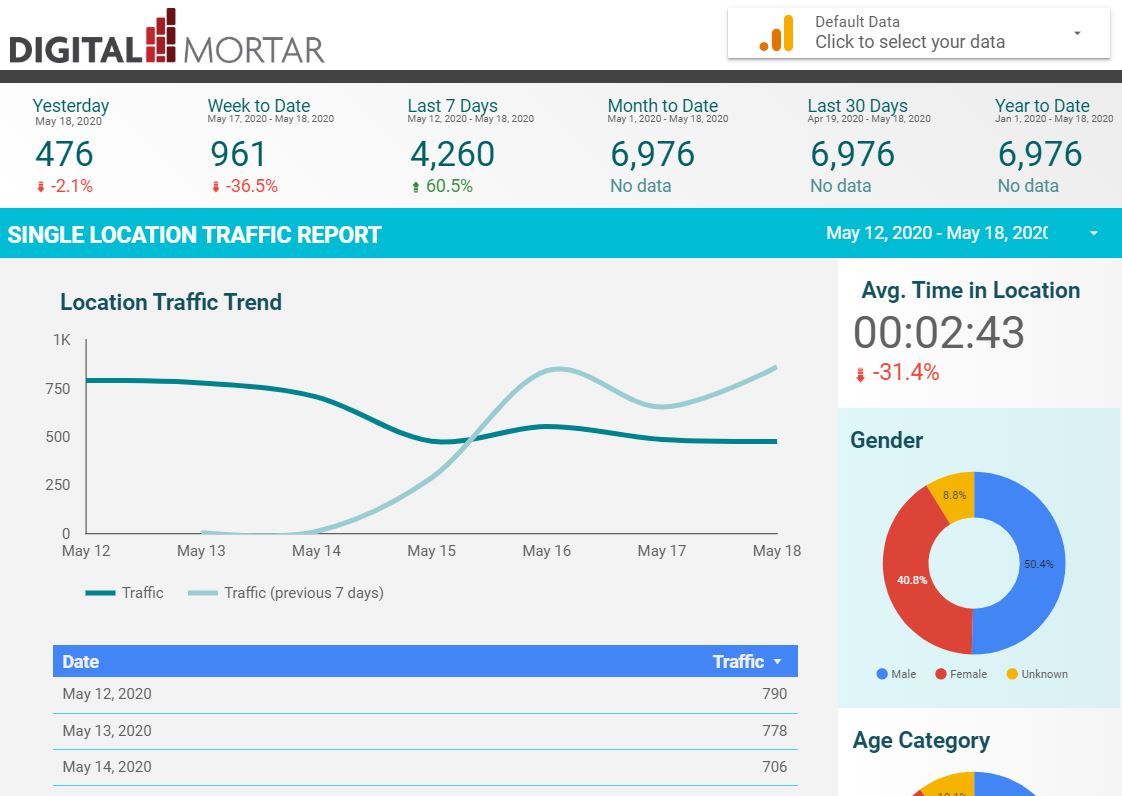Toggle the Male legend dot in Gender chart
The width and height of the screenshot is (1122, 796).
(882, 674)
